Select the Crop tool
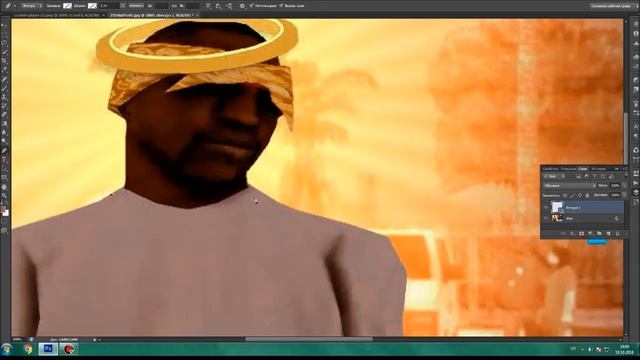 [4, 61]
